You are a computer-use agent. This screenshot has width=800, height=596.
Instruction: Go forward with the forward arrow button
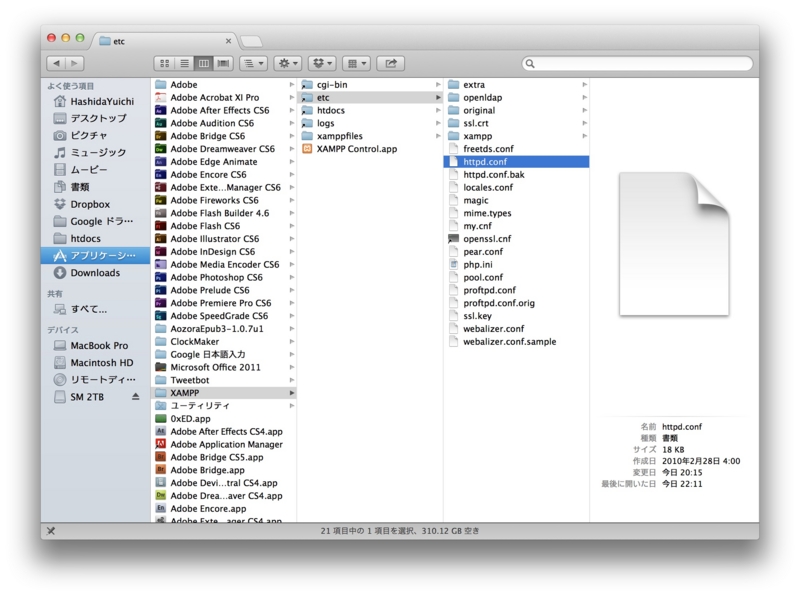point(74,63)
